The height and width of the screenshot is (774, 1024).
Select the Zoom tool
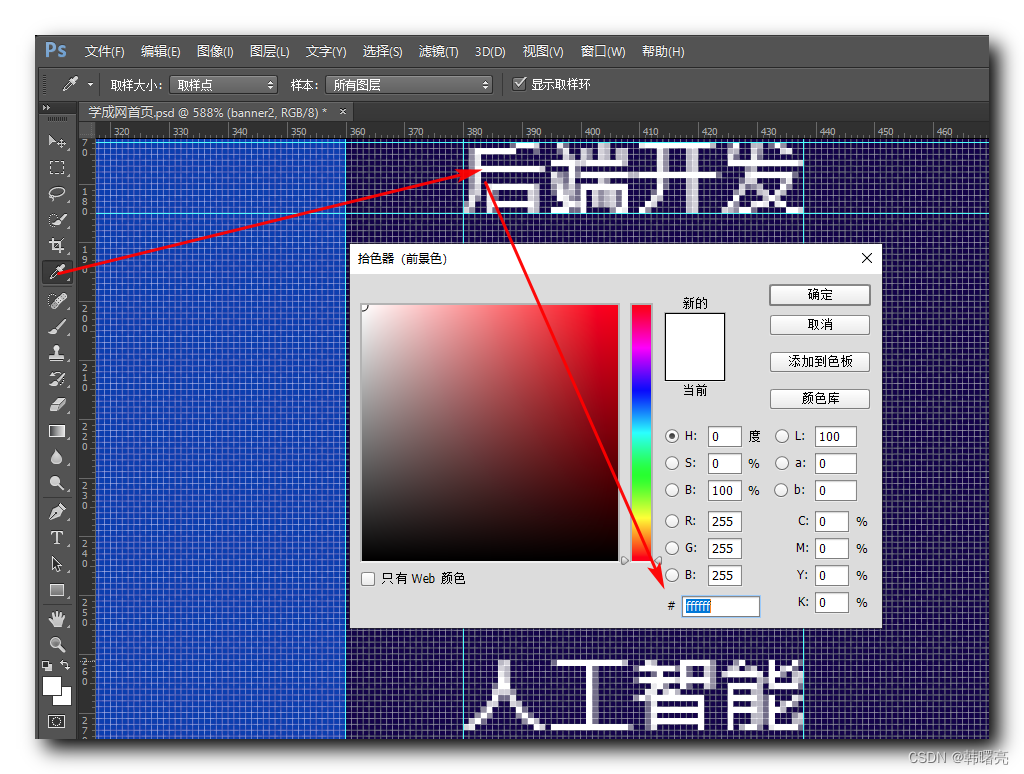pyautogui.click(x=57, y=645)
